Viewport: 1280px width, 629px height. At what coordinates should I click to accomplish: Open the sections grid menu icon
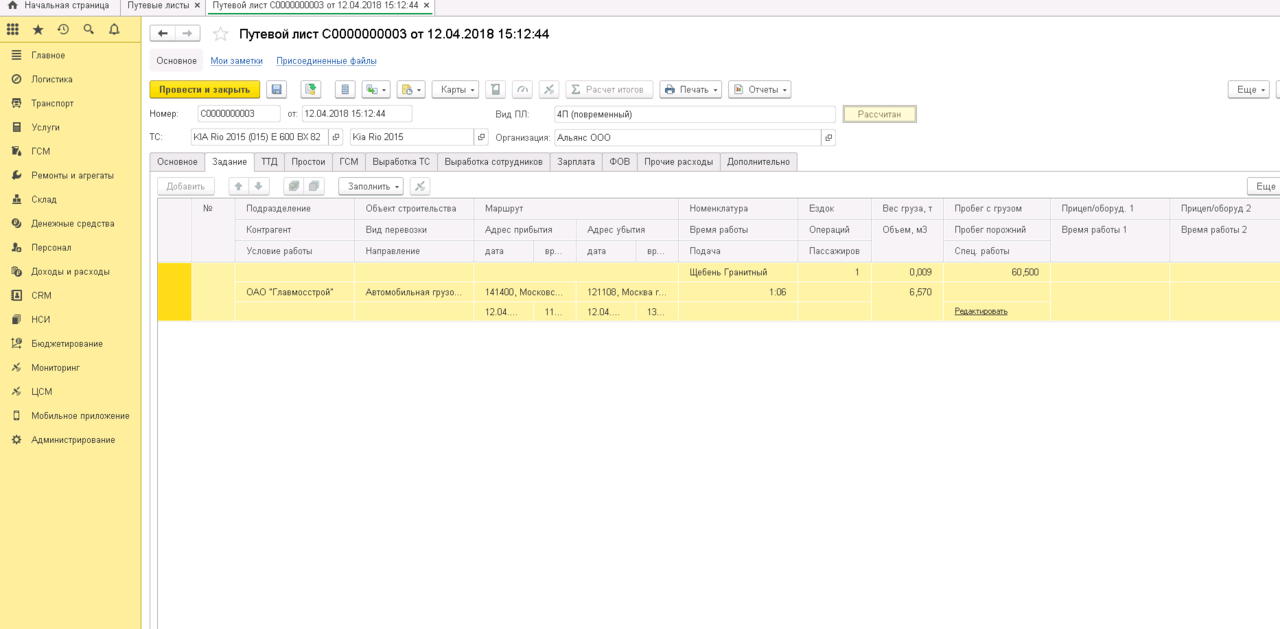[x=13, y=30]
